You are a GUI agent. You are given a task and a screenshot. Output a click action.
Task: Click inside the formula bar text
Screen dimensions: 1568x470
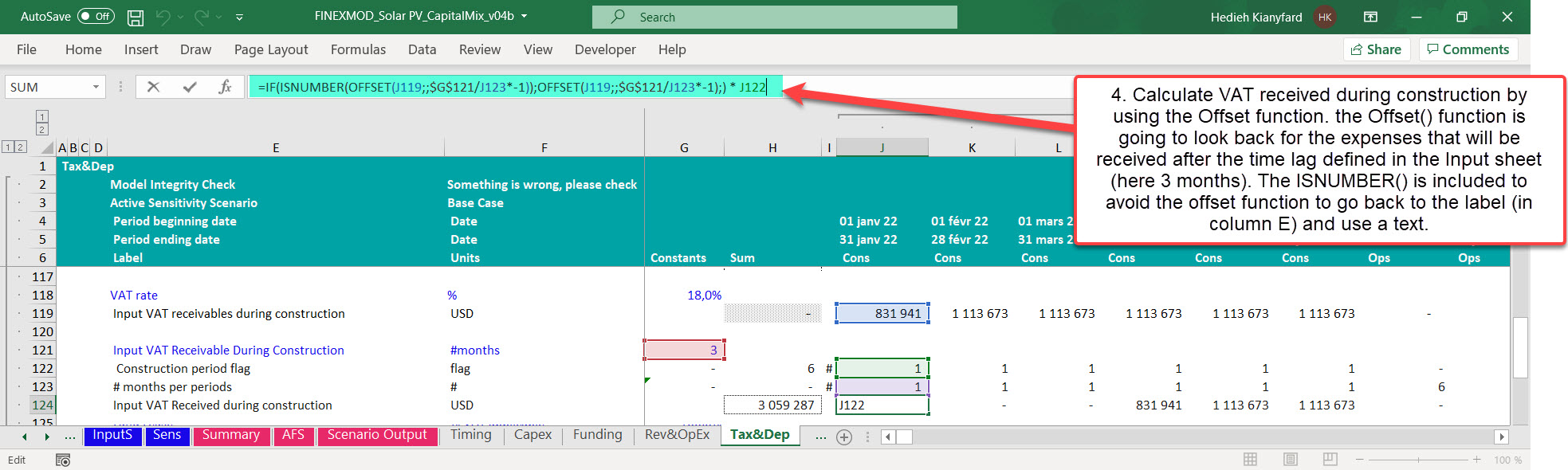(x=511, y=87)
